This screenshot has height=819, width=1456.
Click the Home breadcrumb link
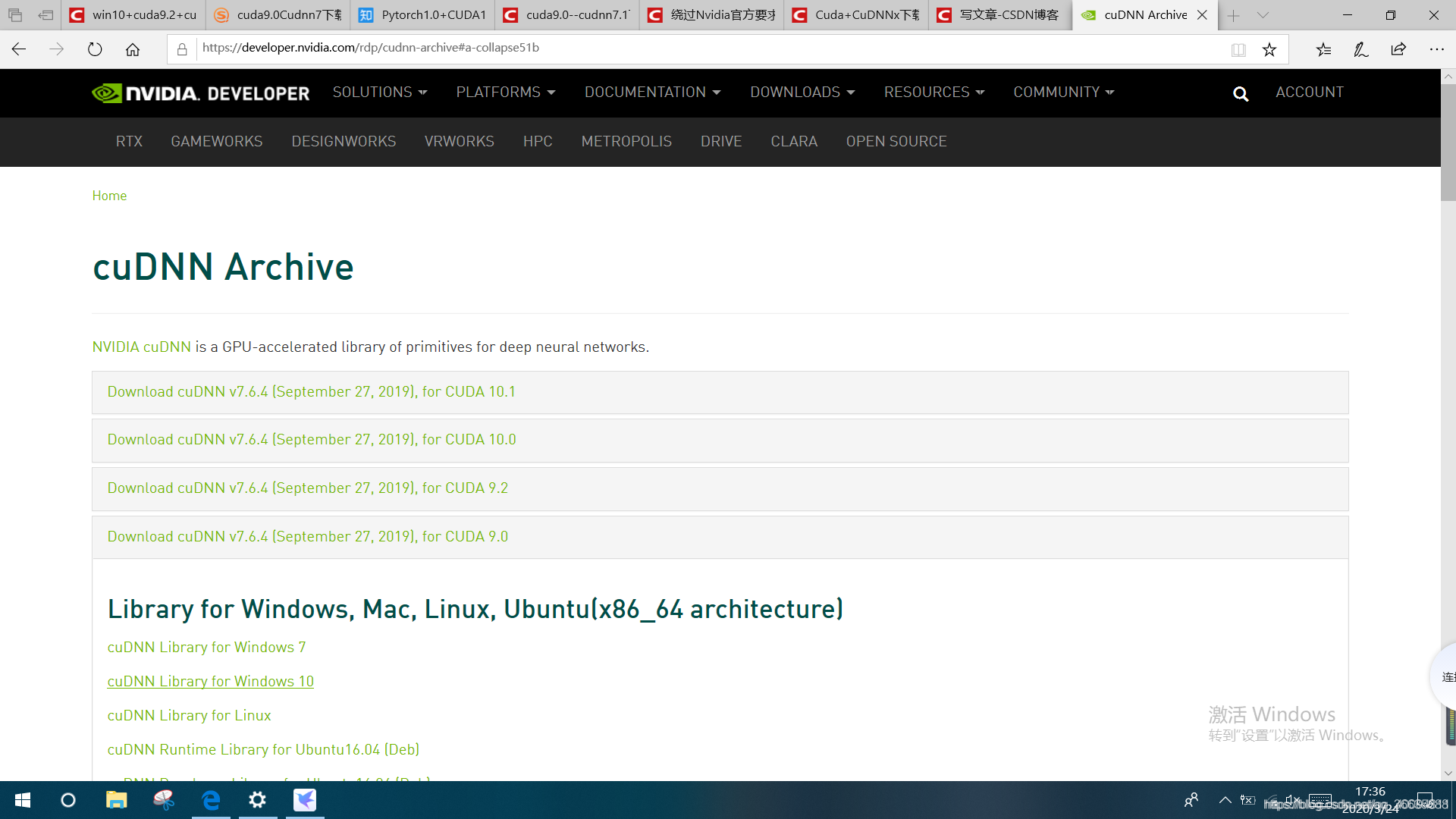[109, 196]
